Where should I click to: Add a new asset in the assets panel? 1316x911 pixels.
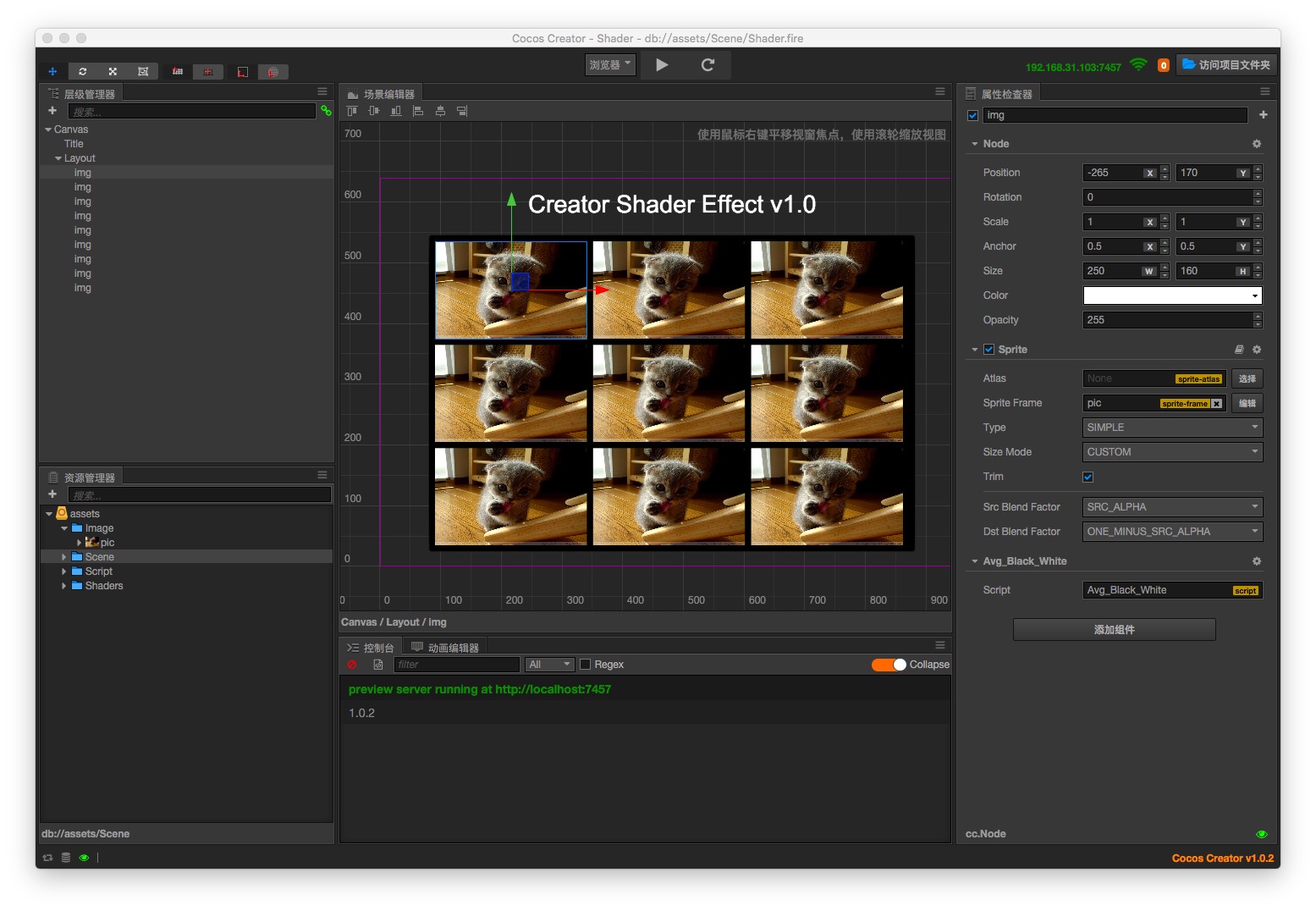[52, 494]
